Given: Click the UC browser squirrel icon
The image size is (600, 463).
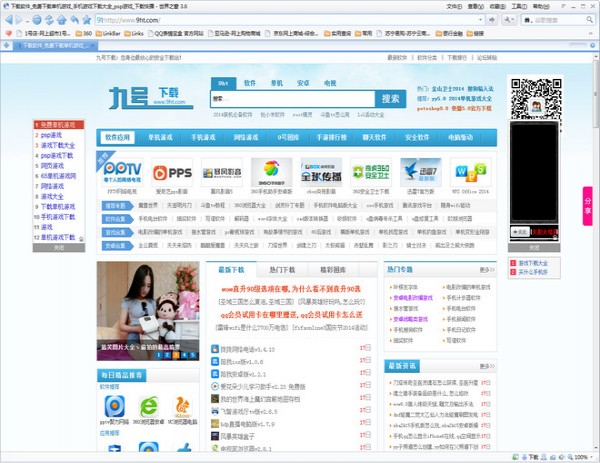Looking at the screenshot, I should [183, 406].
